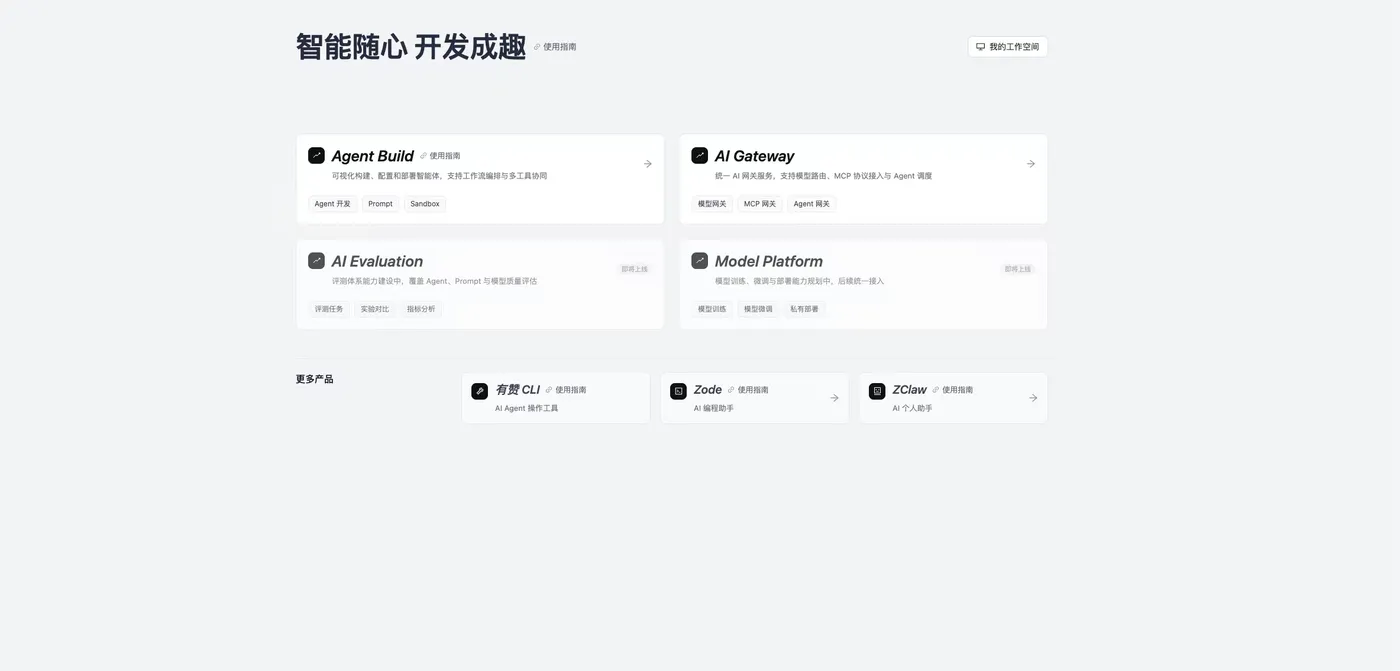Click the AI Gateway card icon
This screenshot has width=1400, height=671.
[699, 155]
